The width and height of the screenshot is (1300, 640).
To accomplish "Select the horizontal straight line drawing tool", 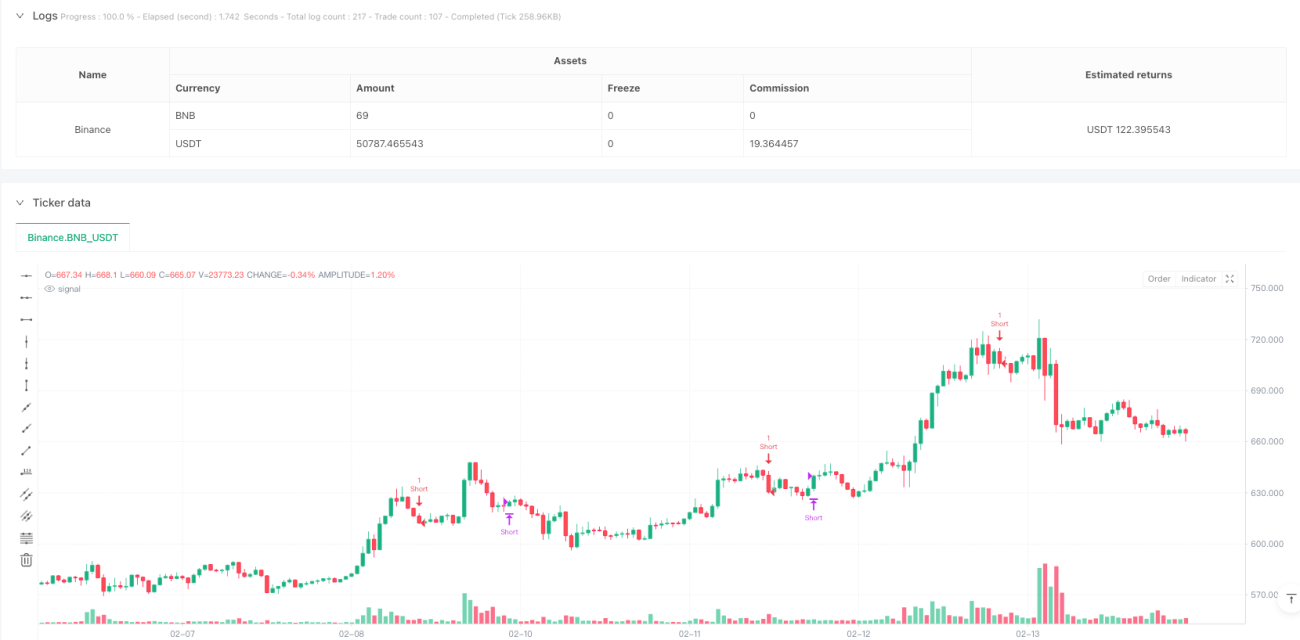I will (x=27, y=275).
